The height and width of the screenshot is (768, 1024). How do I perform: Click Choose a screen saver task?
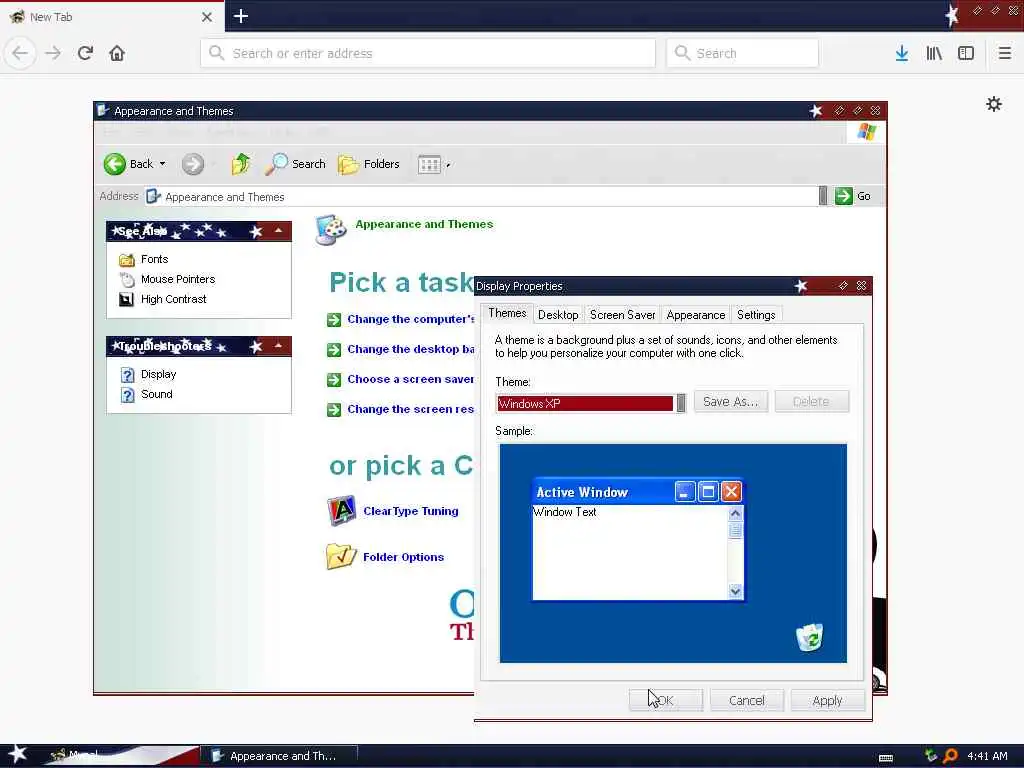pyautogui.click(x=410, y=379)
